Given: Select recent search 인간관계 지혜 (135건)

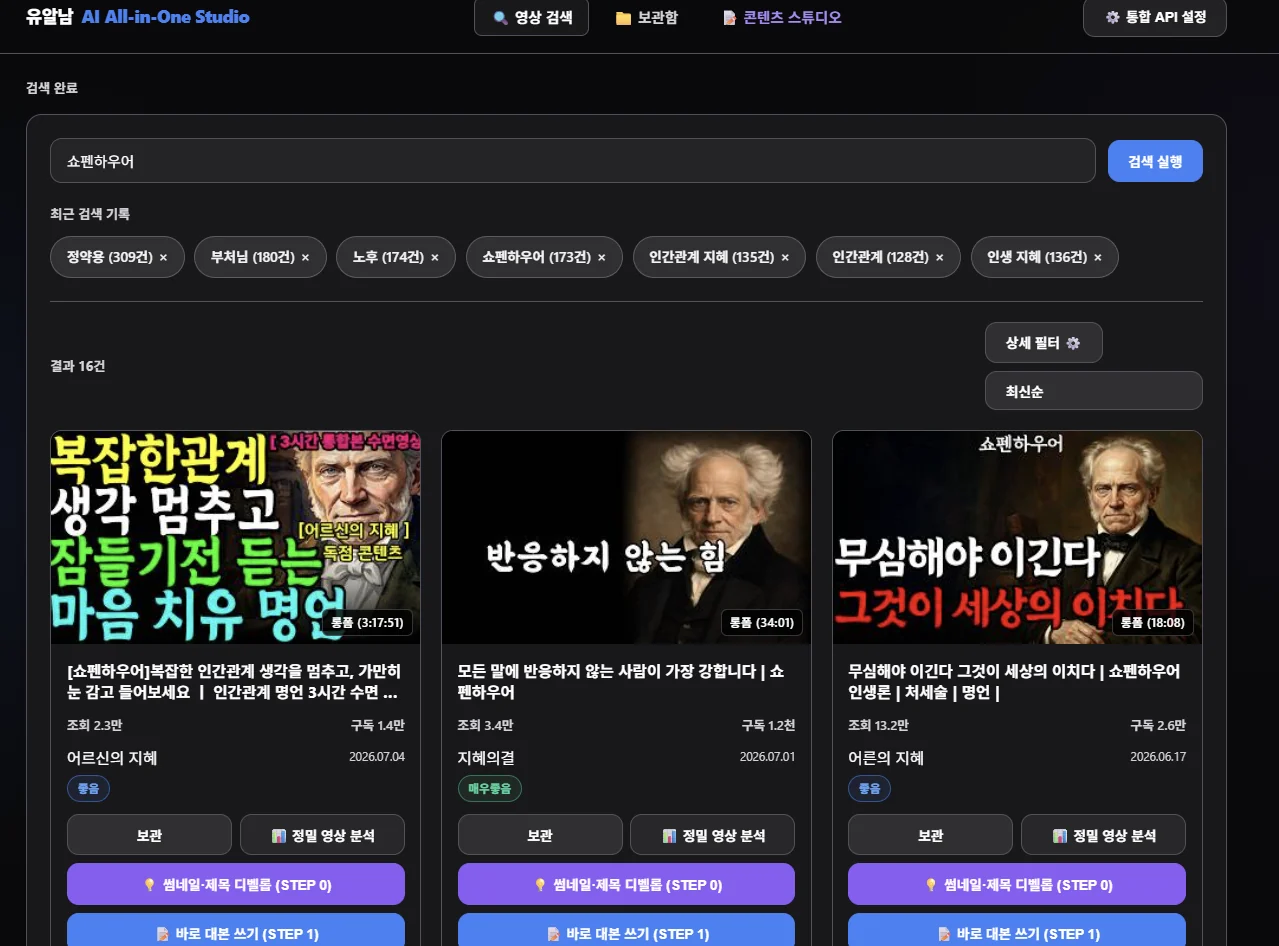Looking at the screenshot, I should [711, 257].
